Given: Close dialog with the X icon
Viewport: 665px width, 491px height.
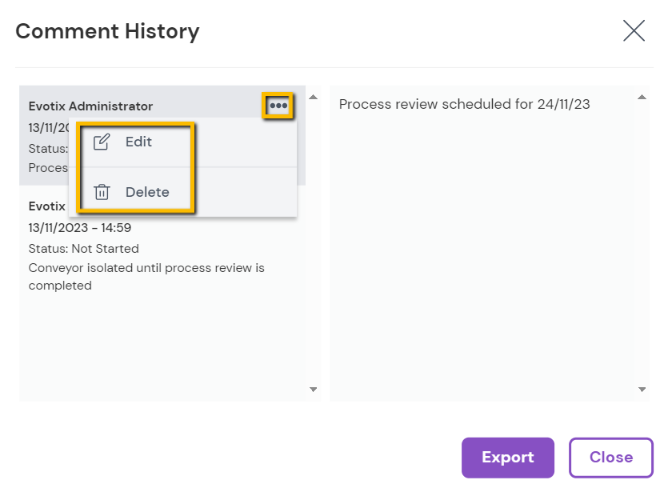Looking at the screenshot, I should [634, 31].
